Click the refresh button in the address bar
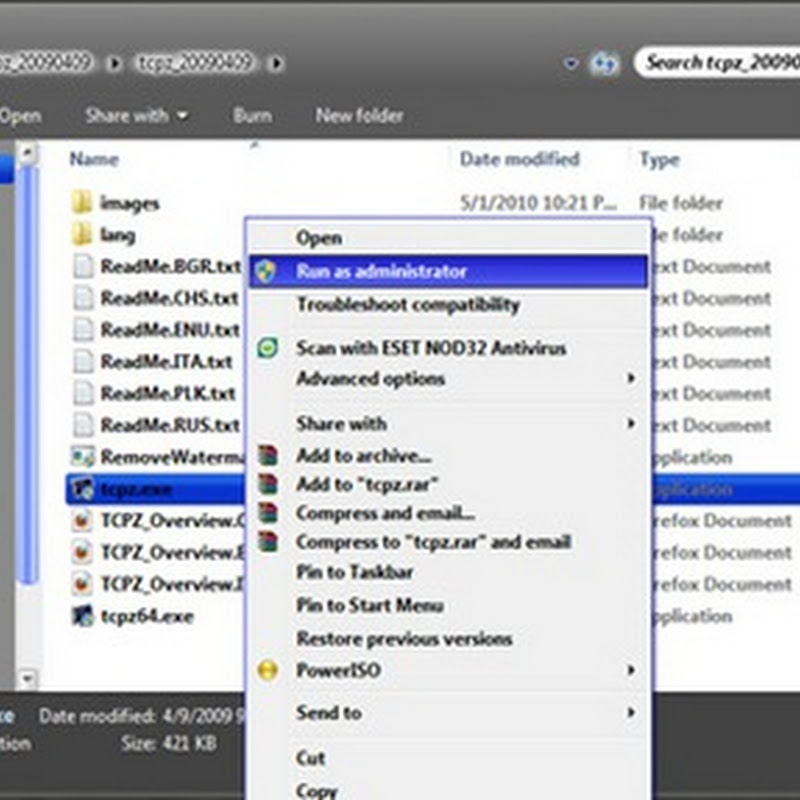Image resolution: width=800 pixels, height=800 pixels. coord(604,63)
